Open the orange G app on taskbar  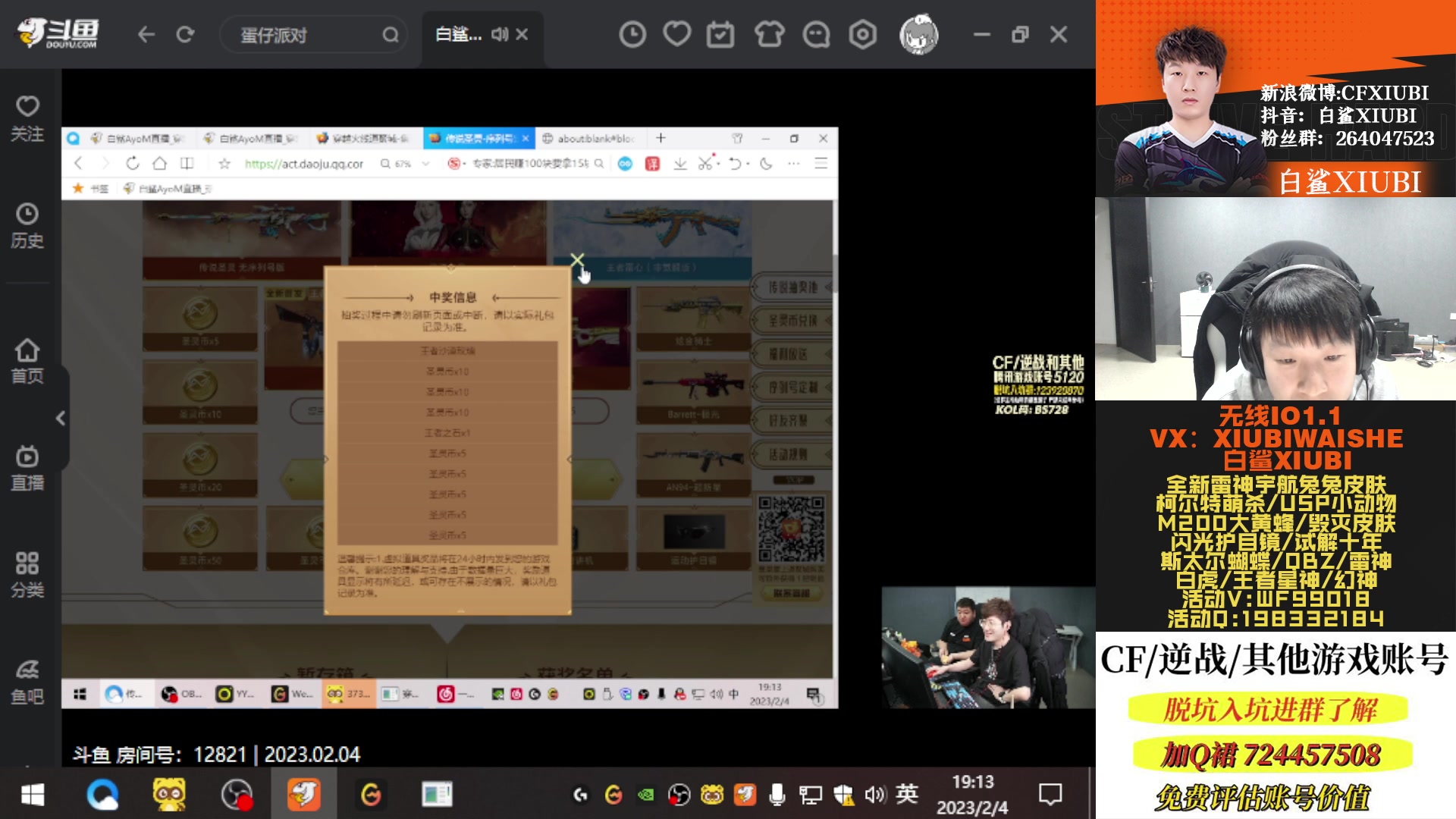tap(371, 794)
